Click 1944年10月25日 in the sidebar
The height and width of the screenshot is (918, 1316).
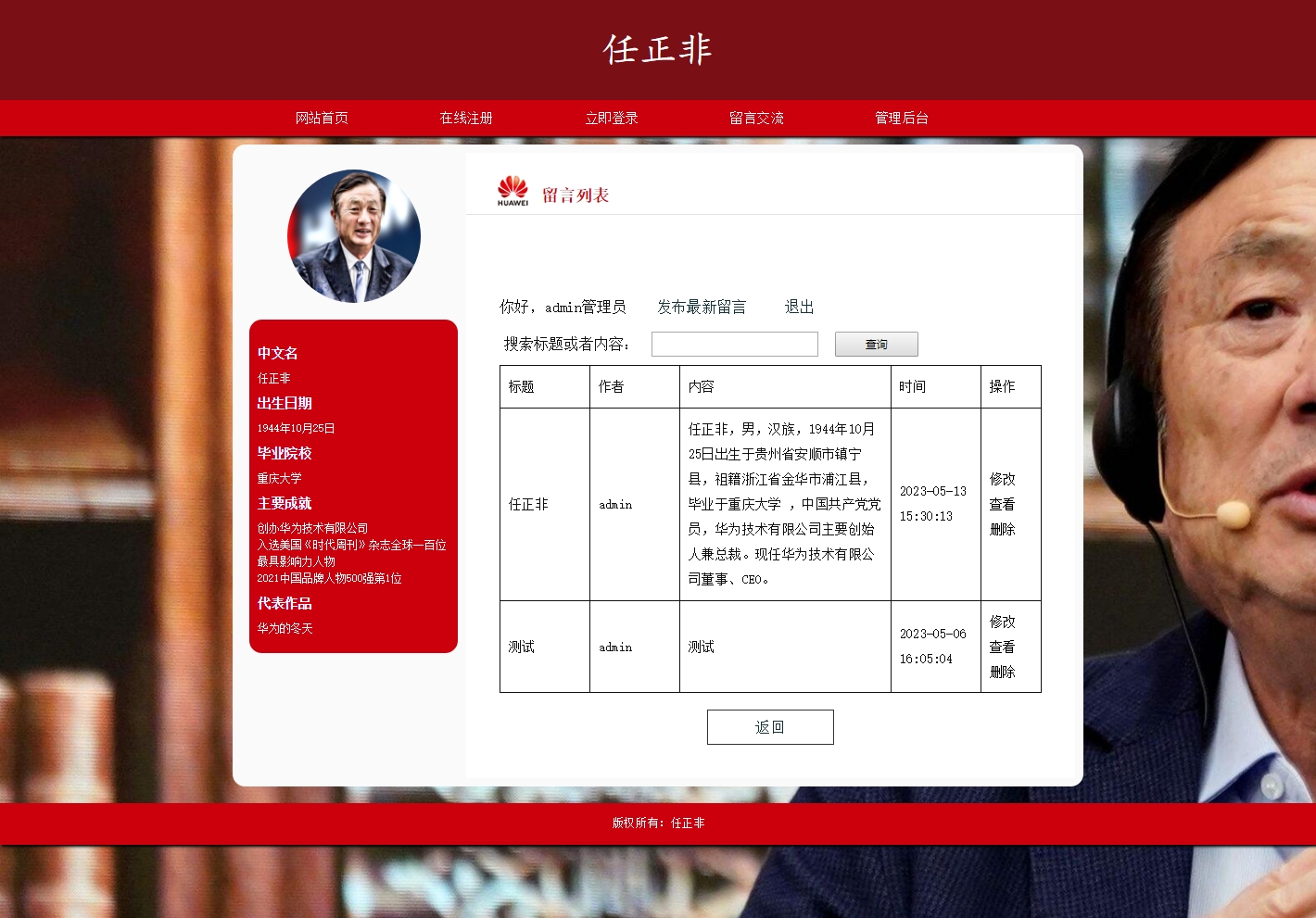coord(296,428)
